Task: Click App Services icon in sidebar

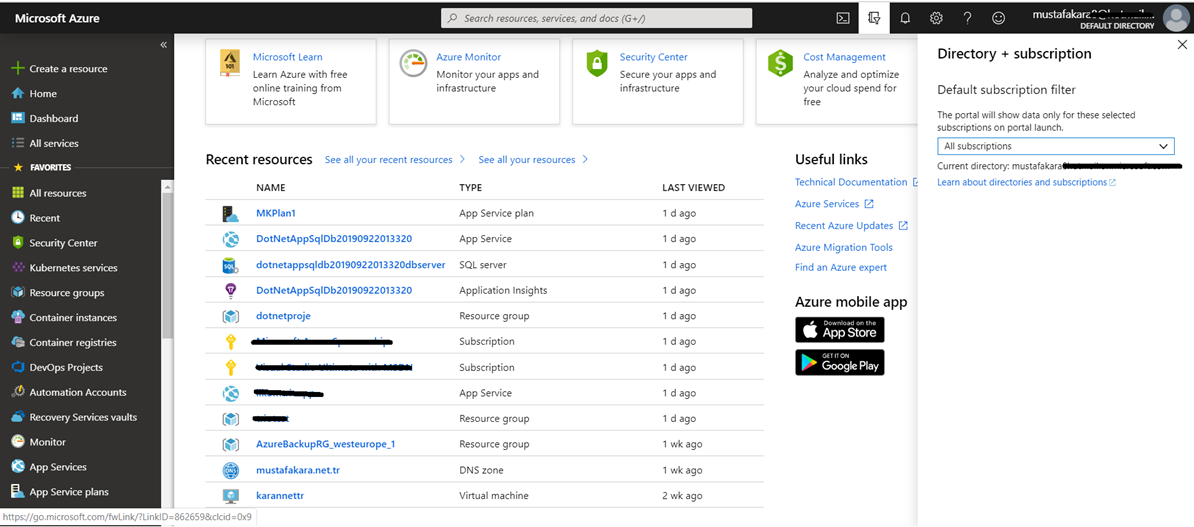Action: pyautogui.click(x=18, y=467)
